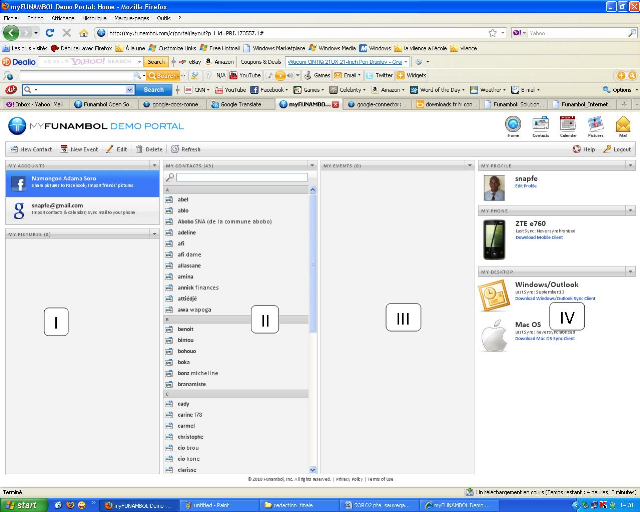Collapse the My Phone panel
This screenshot has width=640, height=512.
[630, 211]
